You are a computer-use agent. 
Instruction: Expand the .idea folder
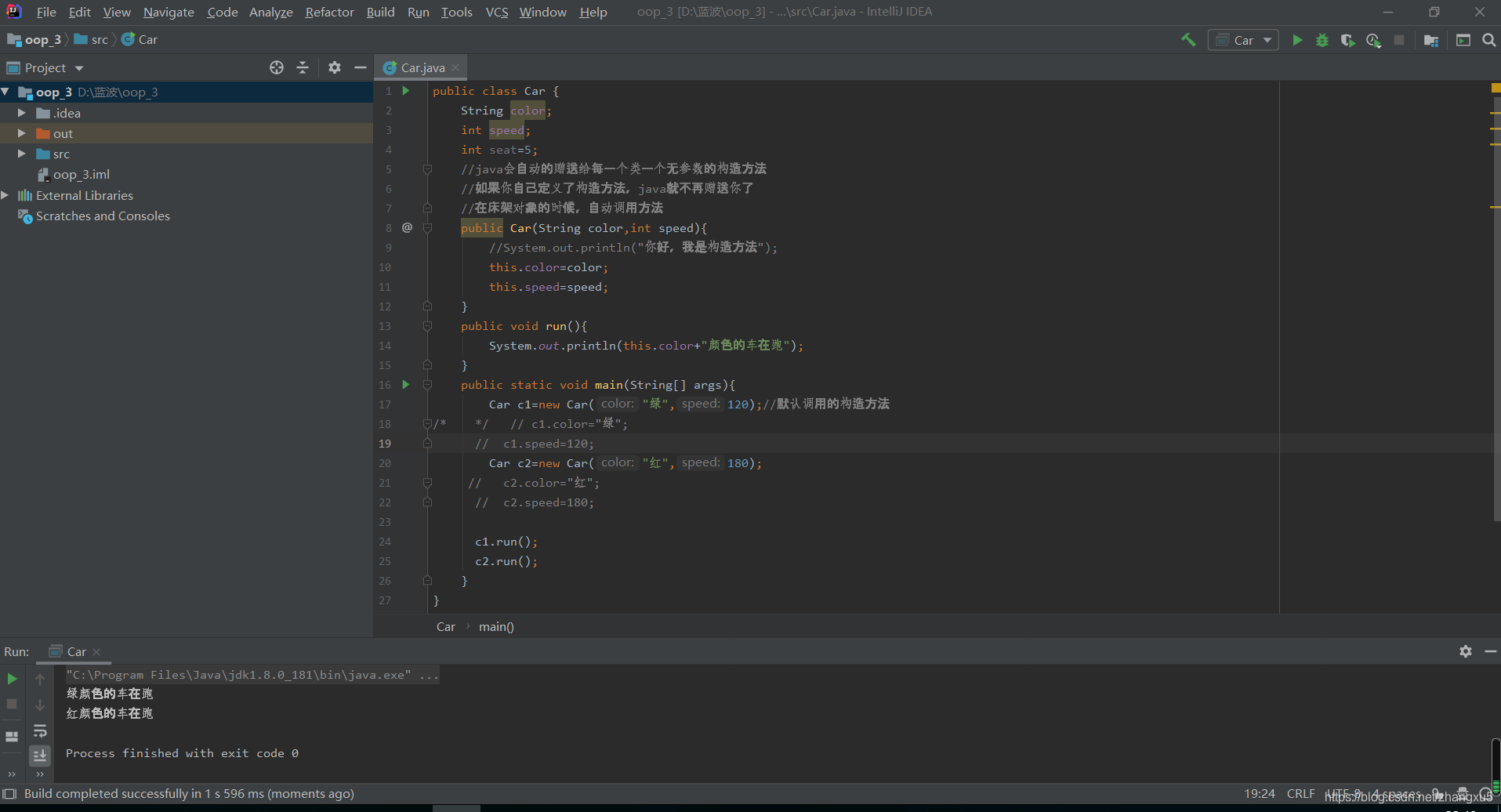click(x=22, y=113)
